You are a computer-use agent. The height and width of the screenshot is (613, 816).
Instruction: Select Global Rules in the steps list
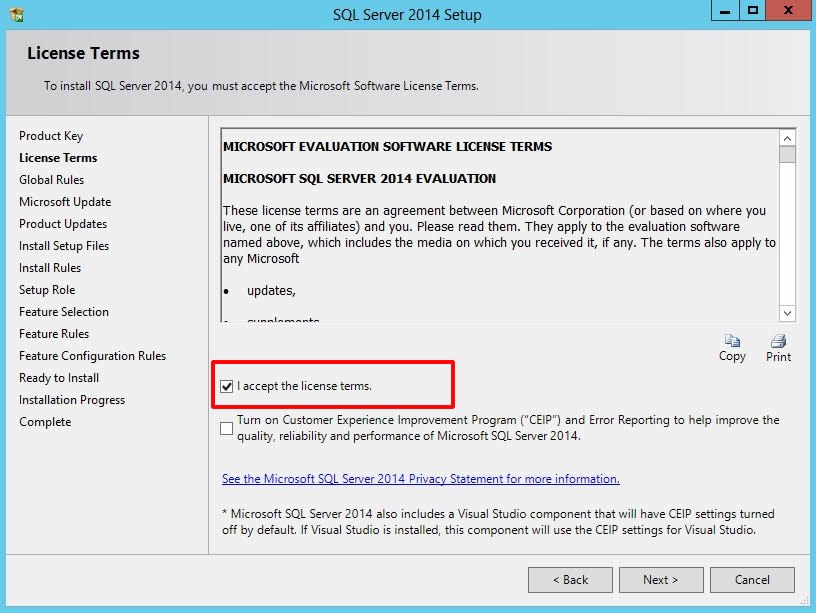click(x=52, y=180)
